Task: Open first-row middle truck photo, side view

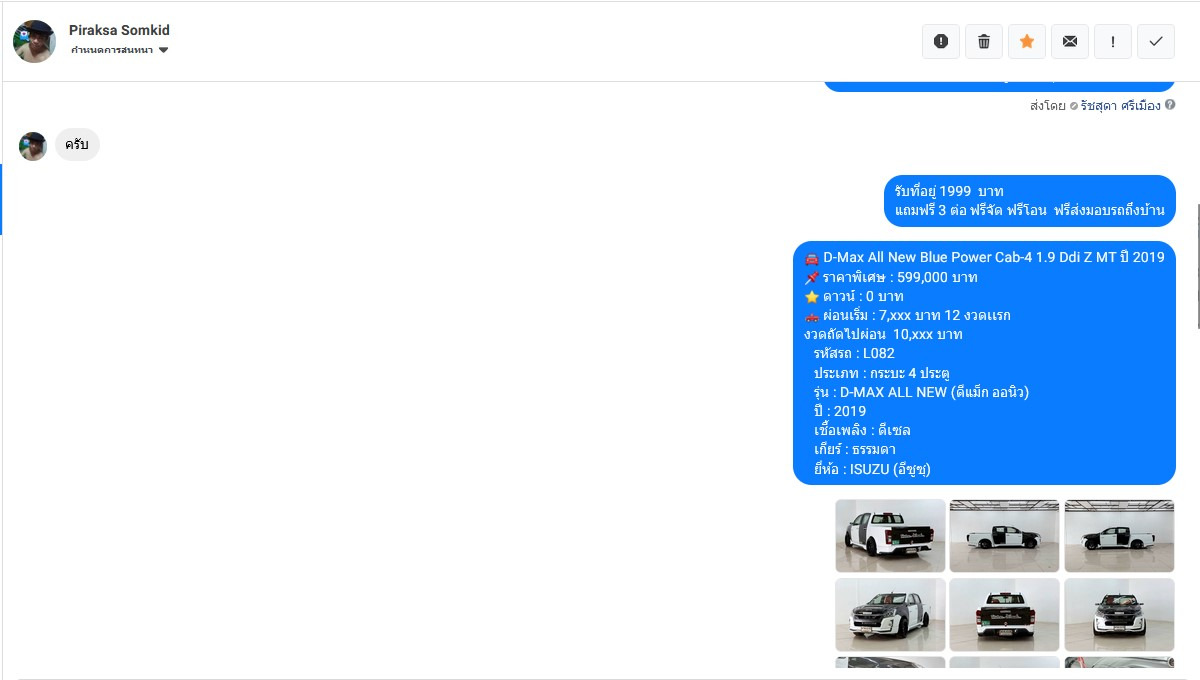Action: (x=1004, y=536)
